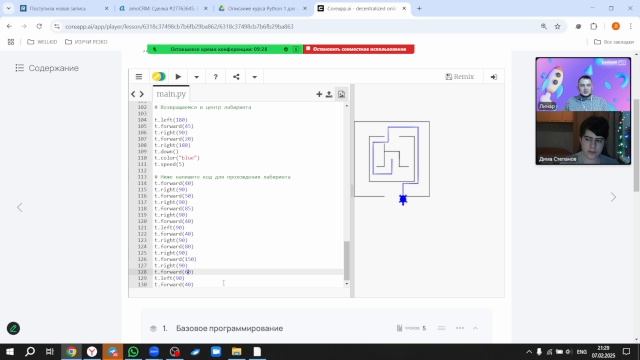Open the Trinket hamburger menu
The width and height of the screenshot is (640, 360).
pos(139,77)
